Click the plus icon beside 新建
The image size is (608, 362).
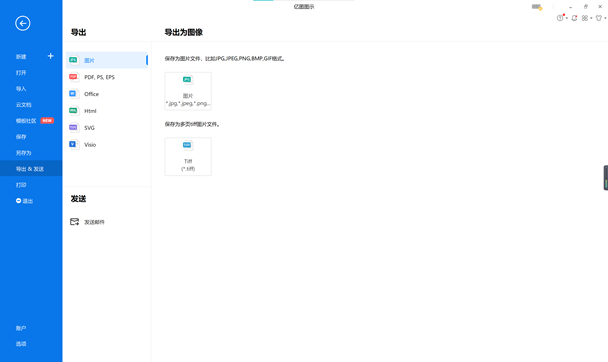50,56
